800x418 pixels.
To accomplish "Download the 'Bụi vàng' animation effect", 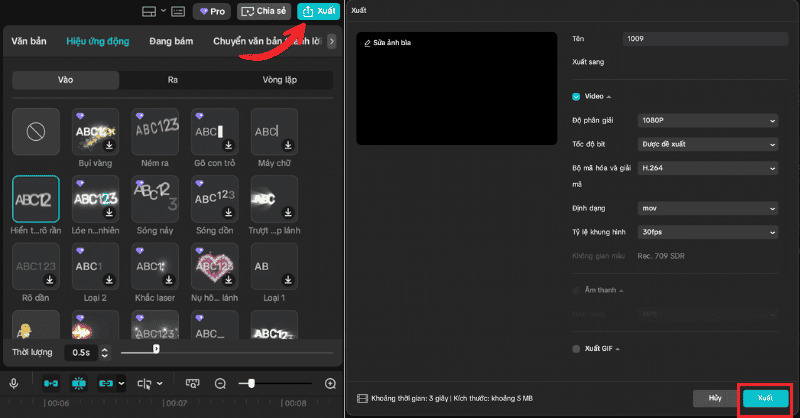I will tap(109, 145).
